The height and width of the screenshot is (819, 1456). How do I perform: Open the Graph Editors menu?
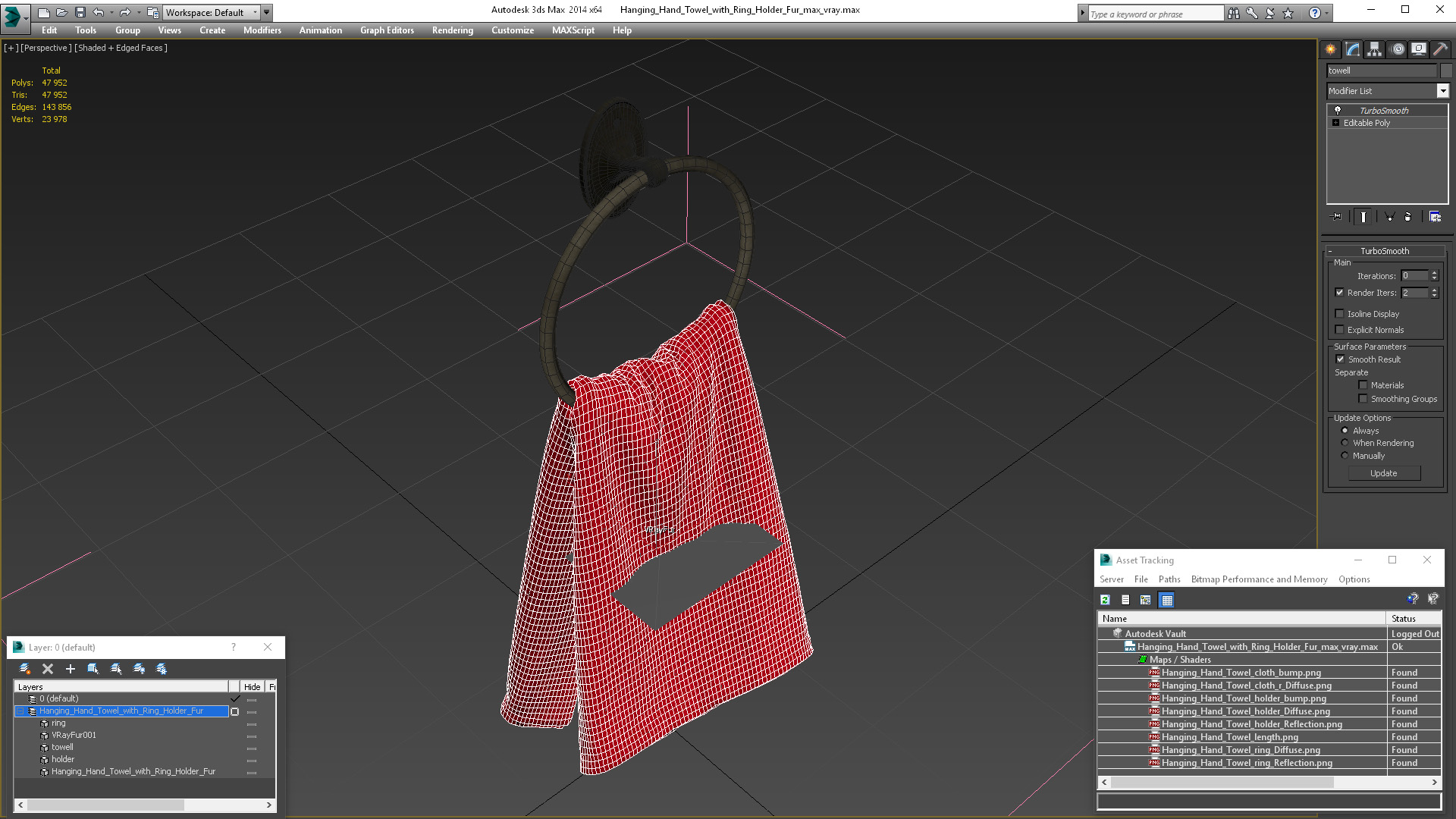[387, 30]
